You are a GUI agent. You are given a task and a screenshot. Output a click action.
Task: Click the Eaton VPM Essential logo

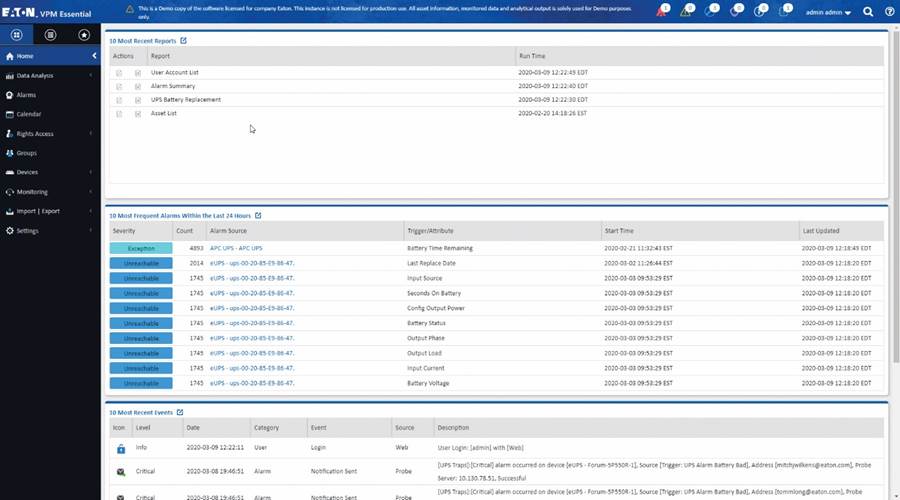coord(46,13)
